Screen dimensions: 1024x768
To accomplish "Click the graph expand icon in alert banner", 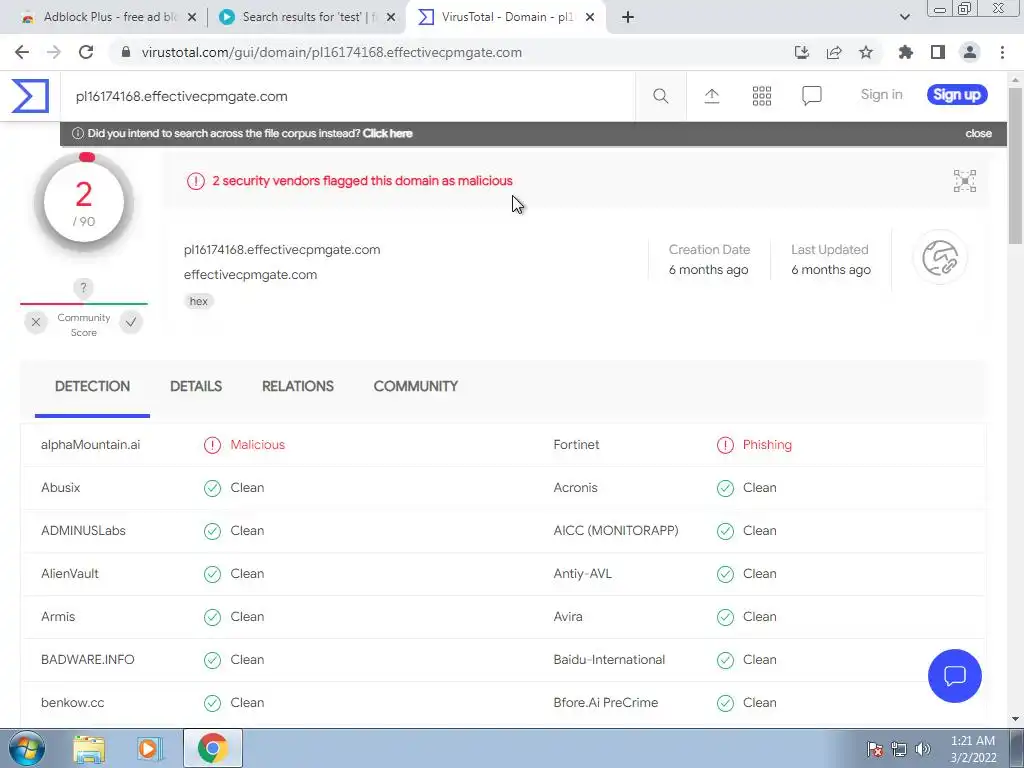I will pos(965,181).
